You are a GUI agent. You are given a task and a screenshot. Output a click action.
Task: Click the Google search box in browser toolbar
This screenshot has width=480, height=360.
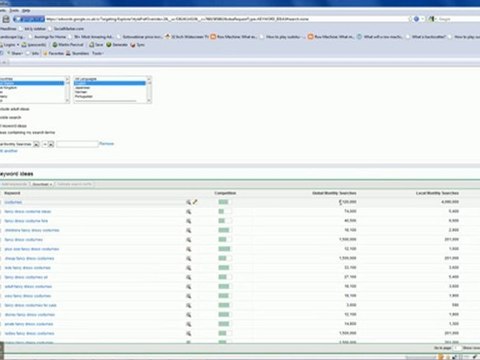click(458, 19)
